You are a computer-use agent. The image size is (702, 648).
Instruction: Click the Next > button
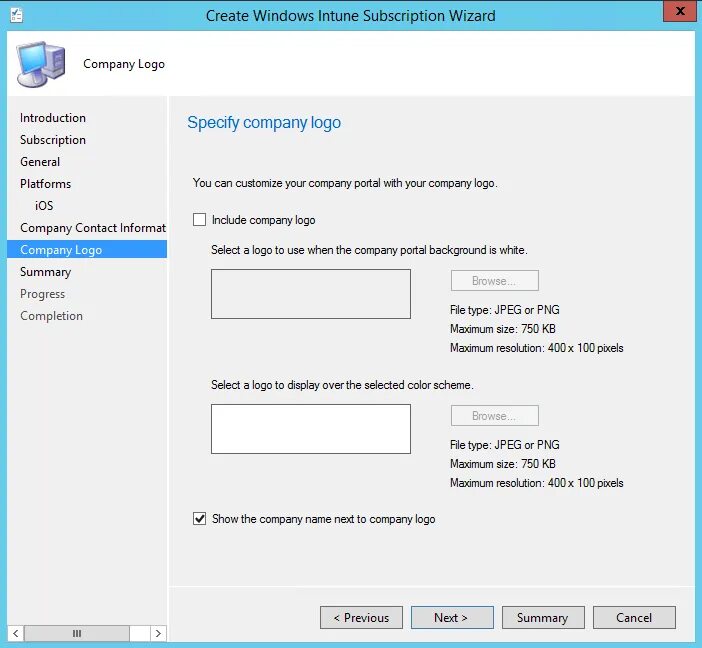452,618
